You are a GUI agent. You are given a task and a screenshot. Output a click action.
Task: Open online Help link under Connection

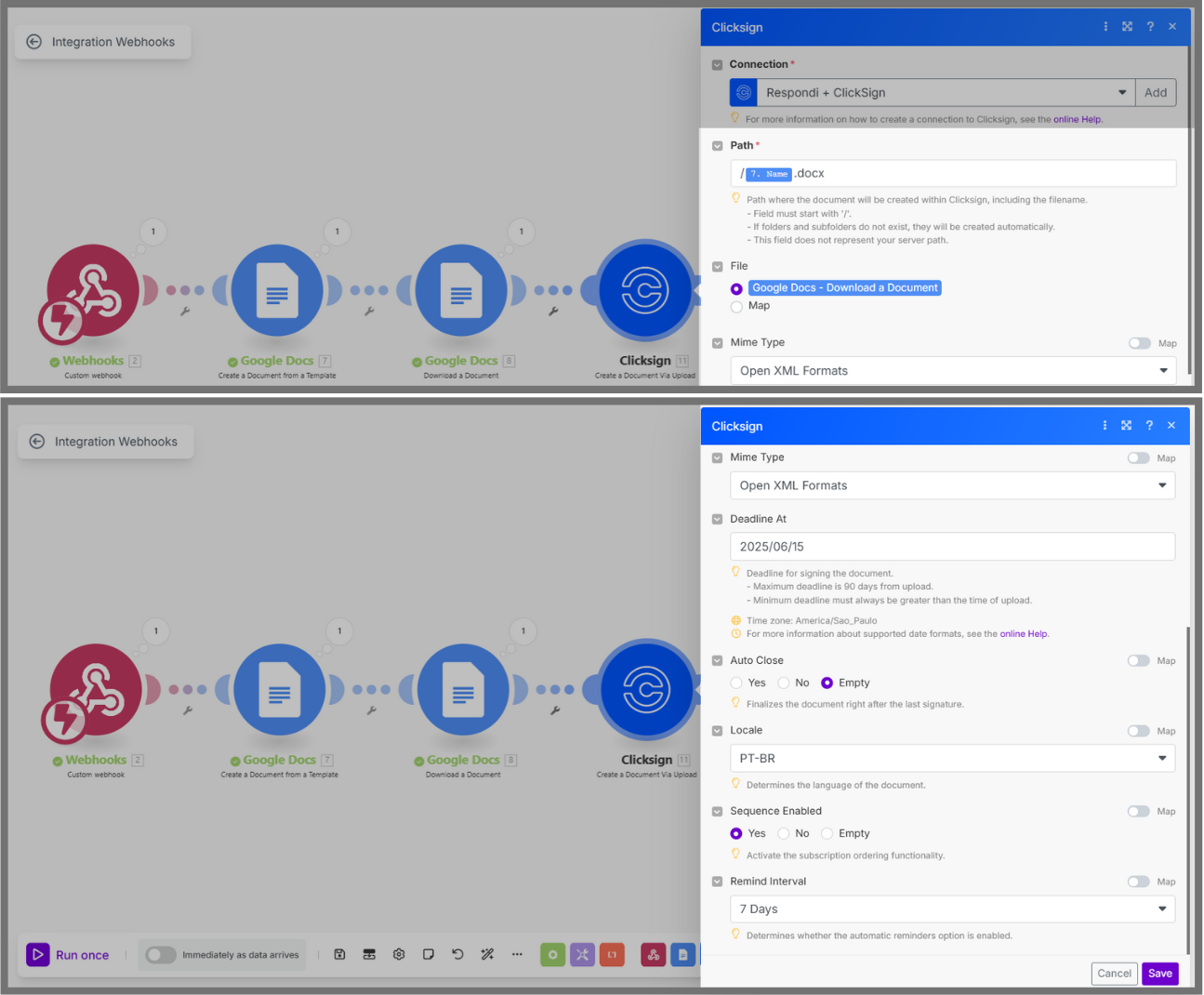tap(1077, 119)
